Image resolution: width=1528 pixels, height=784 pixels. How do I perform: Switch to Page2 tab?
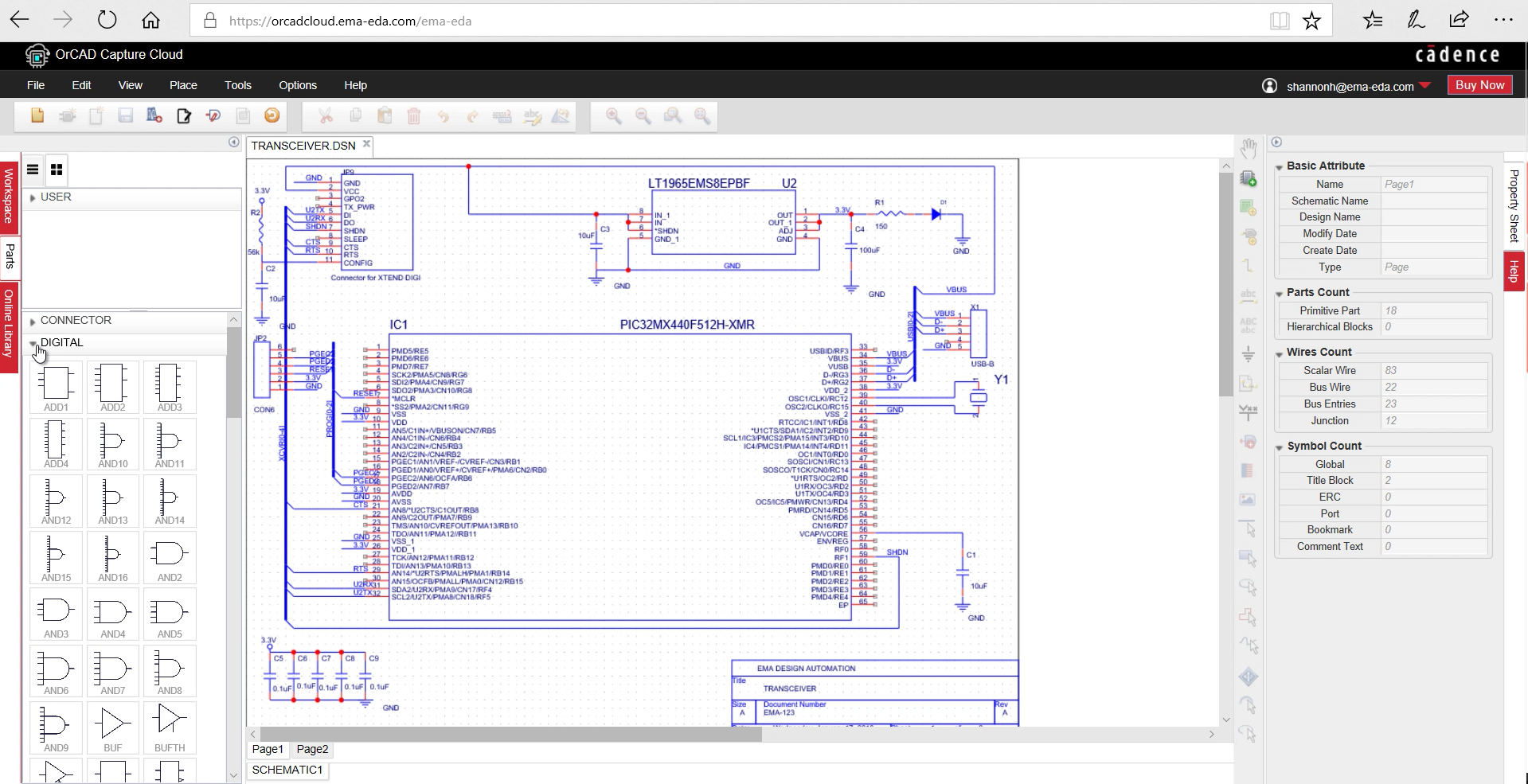(312, 749)
